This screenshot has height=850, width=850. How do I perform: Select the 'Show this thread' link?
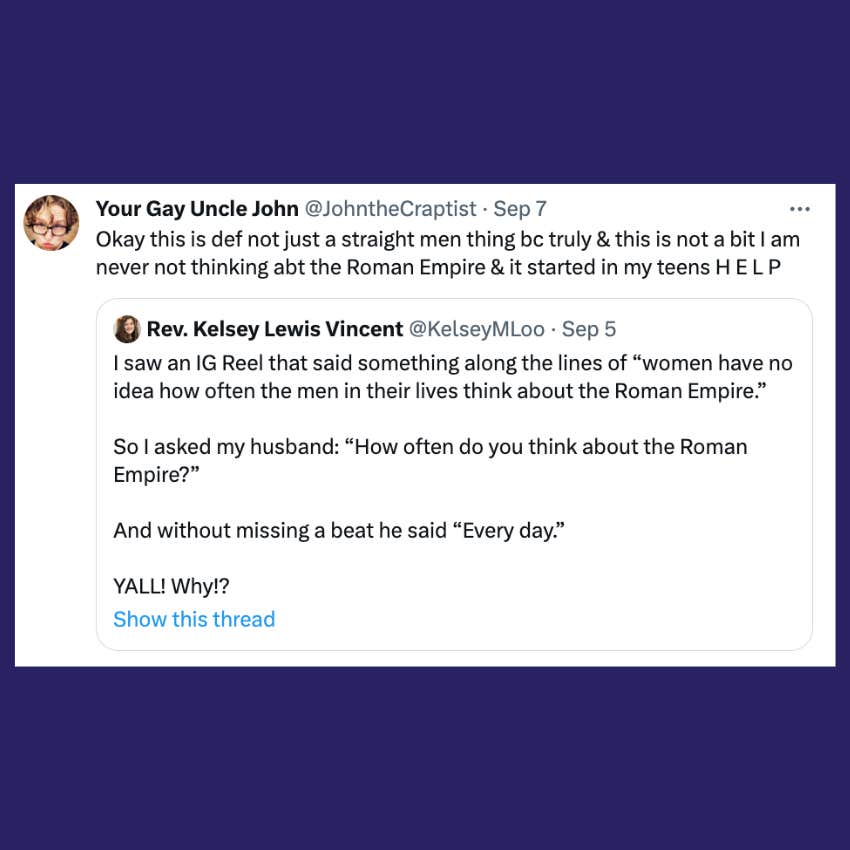194,619
